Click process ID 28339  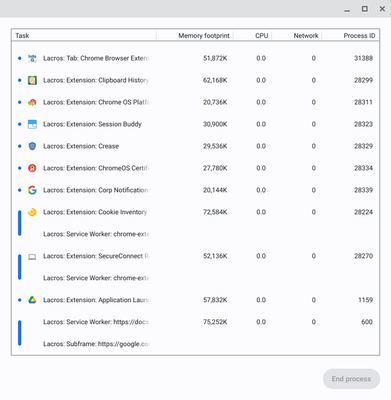pos(363,190)
